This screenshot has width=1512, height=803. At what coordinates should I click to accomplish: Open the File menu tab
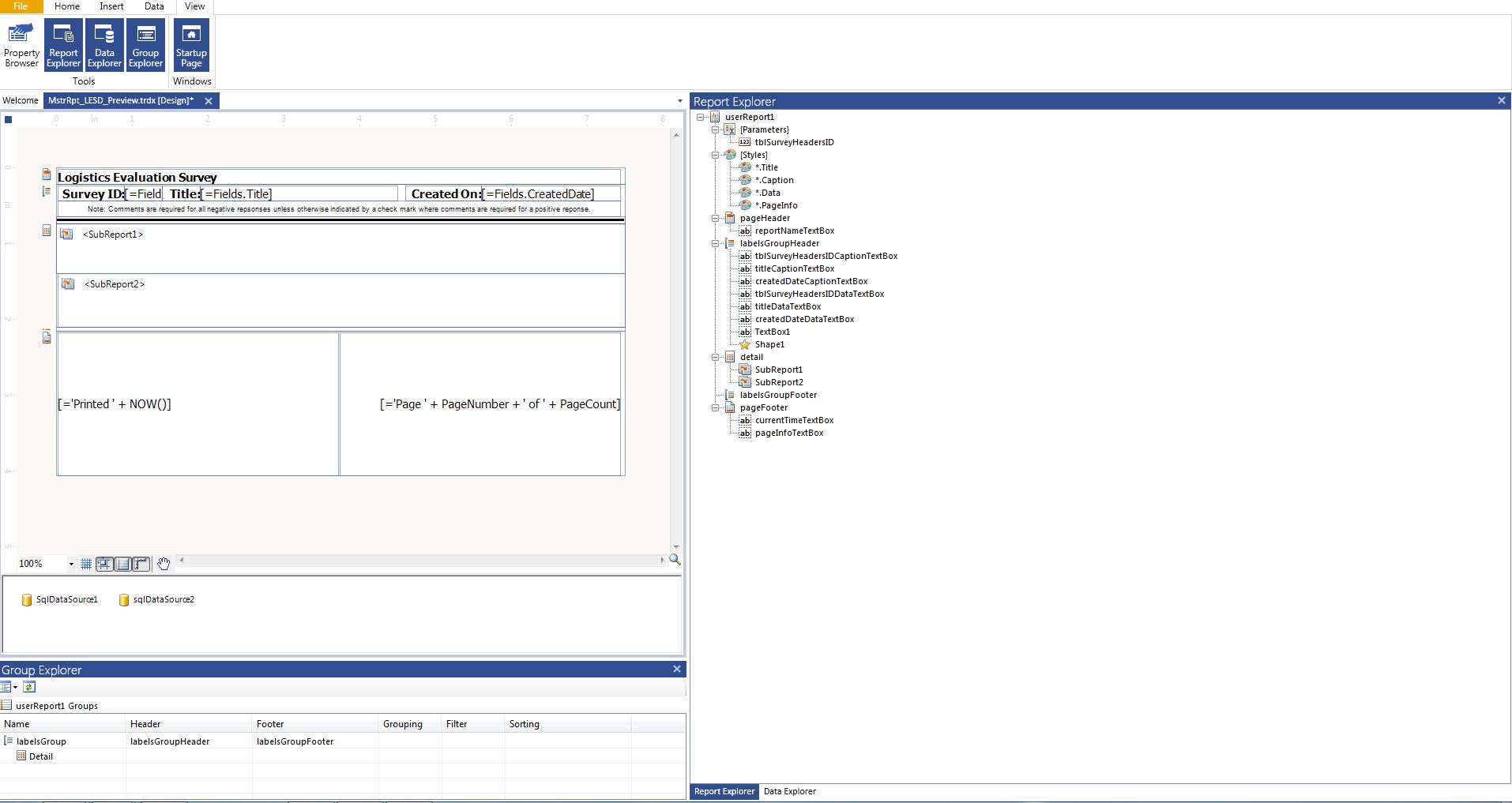pos(21,6)
